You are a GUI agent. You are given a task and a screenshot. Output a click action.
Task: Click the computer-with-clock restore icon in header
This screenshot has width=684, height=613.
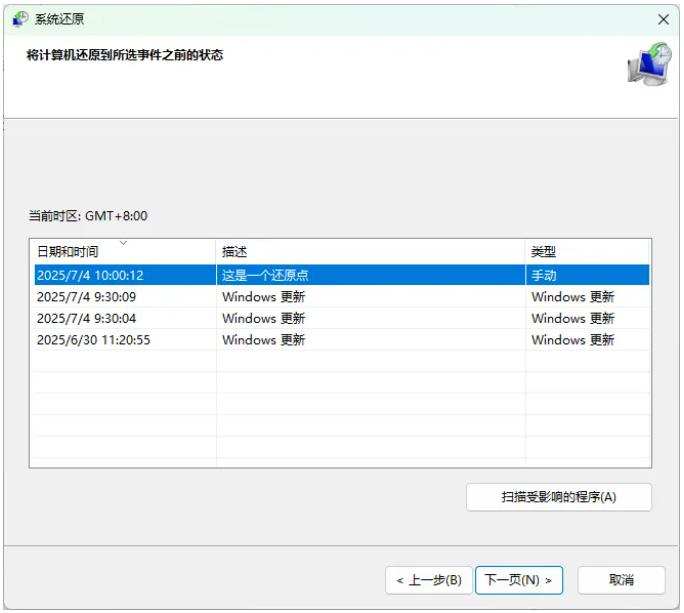pos(648,64)
